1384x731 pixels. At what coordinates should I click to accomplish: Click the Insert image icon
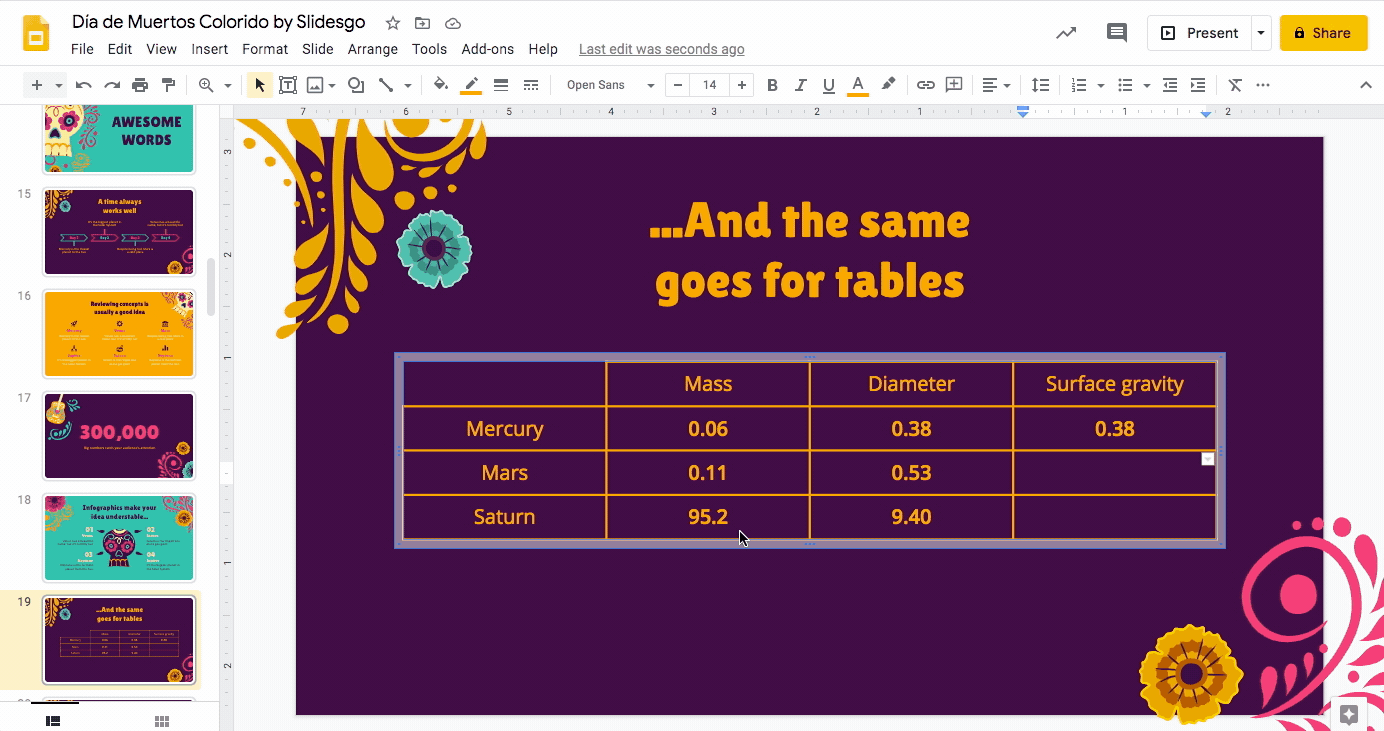315,85
